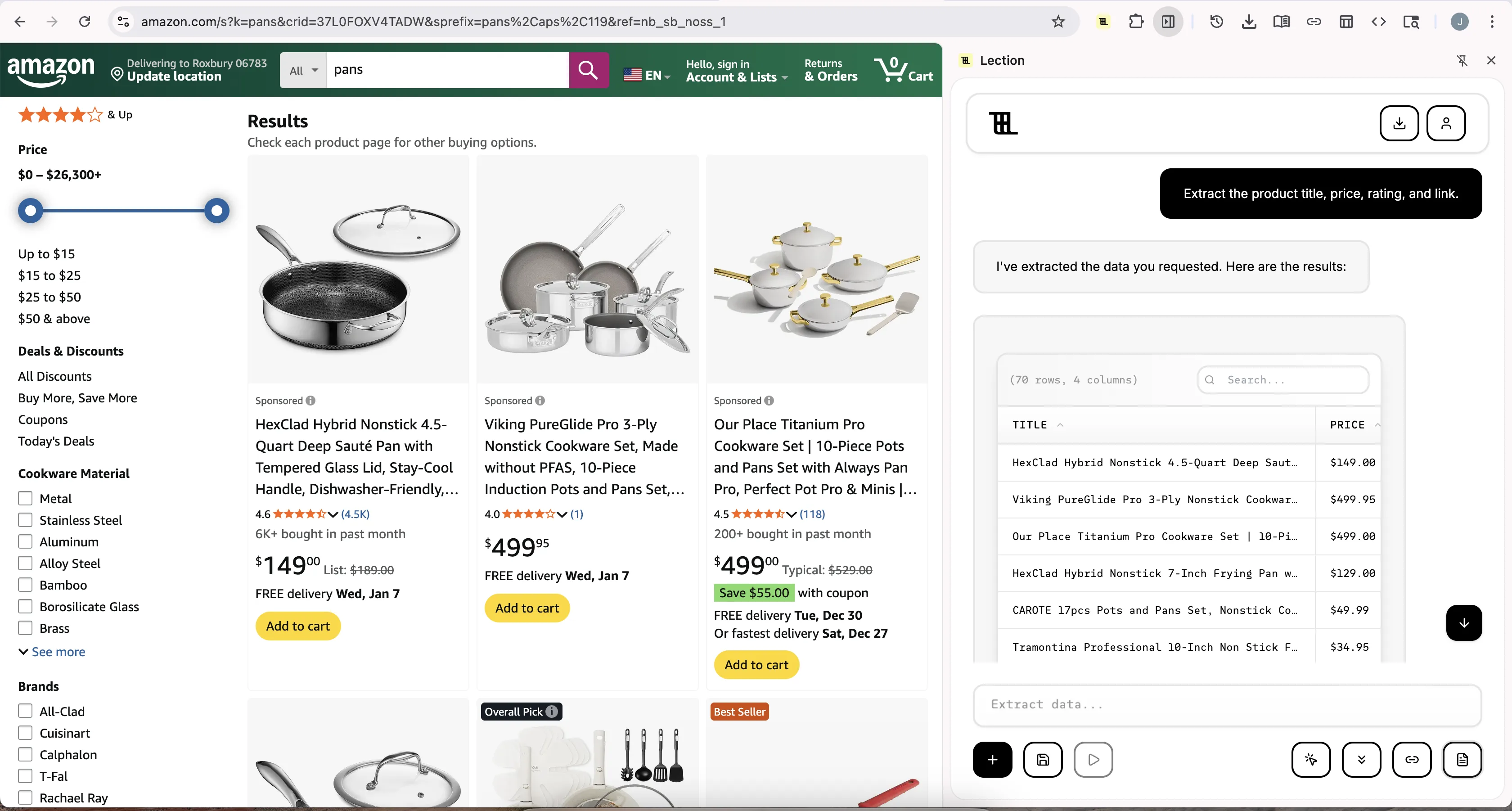Open the document icon at panel bottom
Image resolution: width=1512 pixels, height=811 pixels.
1462,760
